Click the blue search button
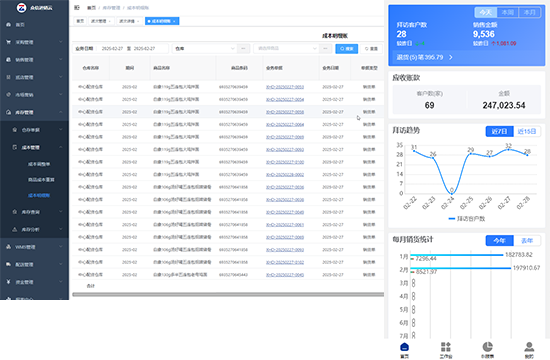The height and width of the screenshot is (360, 550). click(x=346, y=48)
